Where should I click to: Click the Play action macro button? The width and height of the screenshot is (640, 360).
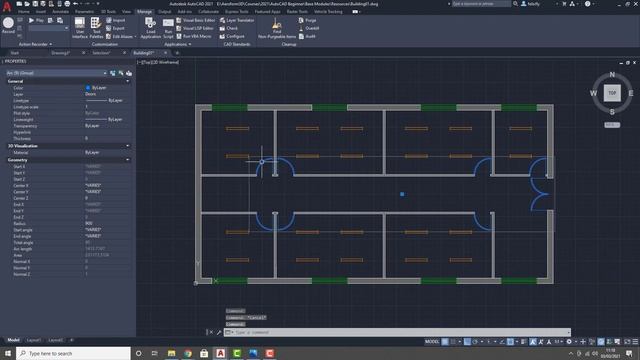(36, 20)
